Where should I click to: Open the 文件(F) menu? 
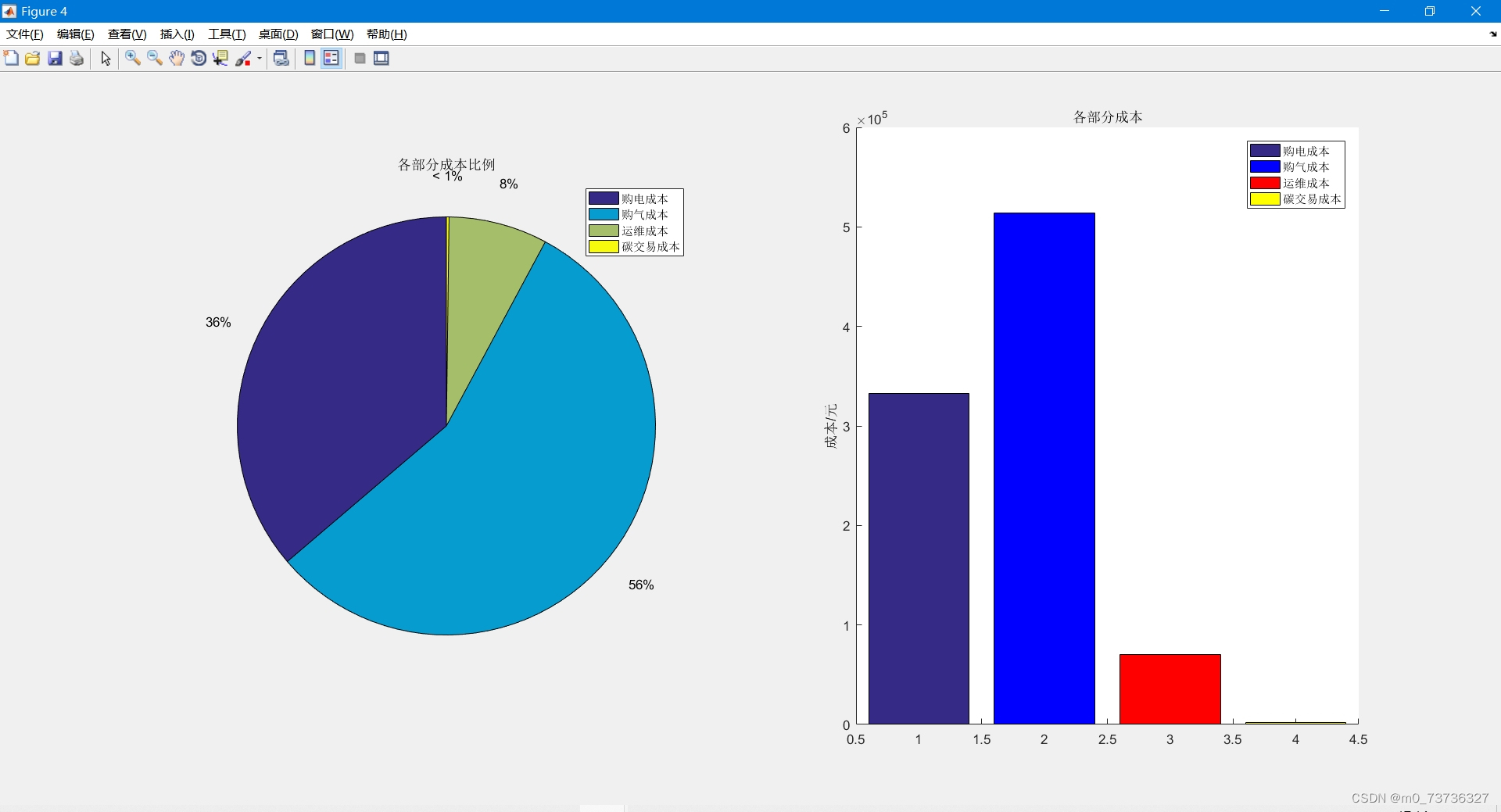point(25,34)
